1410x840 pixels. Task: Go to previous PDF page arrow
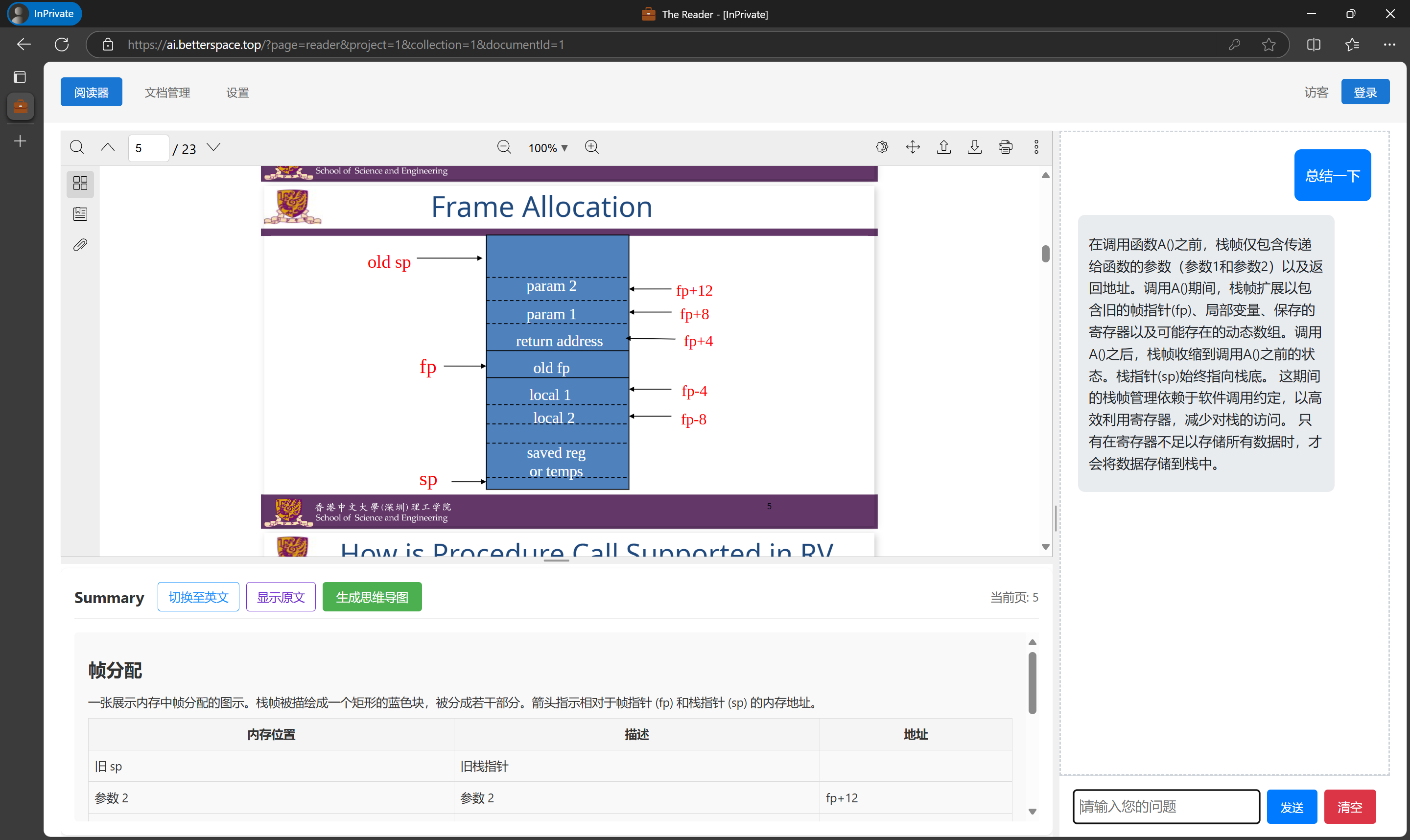point(108,148)
